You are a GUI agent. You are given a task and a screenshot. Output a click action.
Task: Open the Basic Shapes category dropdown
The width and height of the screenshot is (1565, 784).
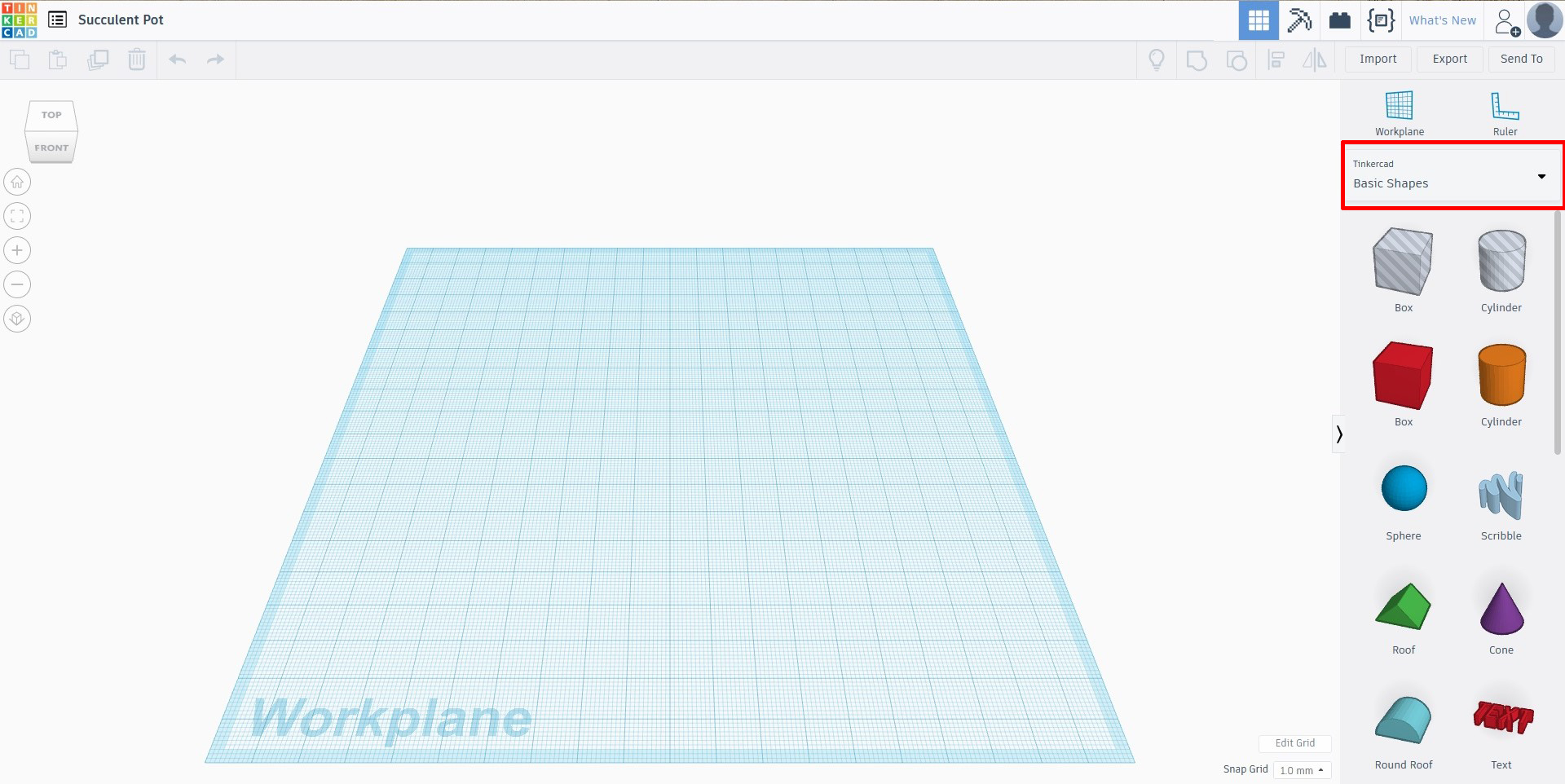click(1452, 175)
